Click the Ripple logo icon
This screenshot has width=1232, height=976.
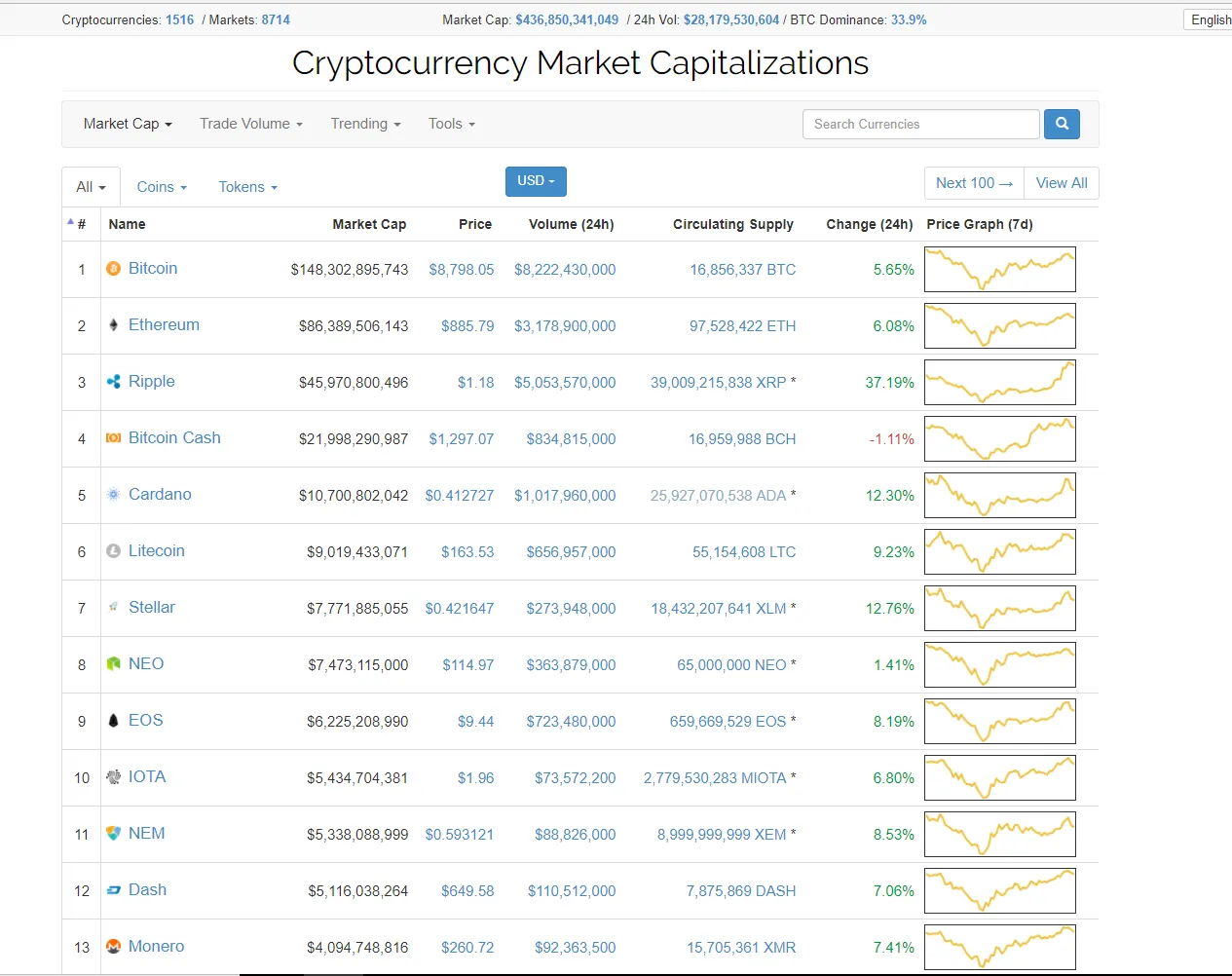pyautogui.click(x=113, y=382)
